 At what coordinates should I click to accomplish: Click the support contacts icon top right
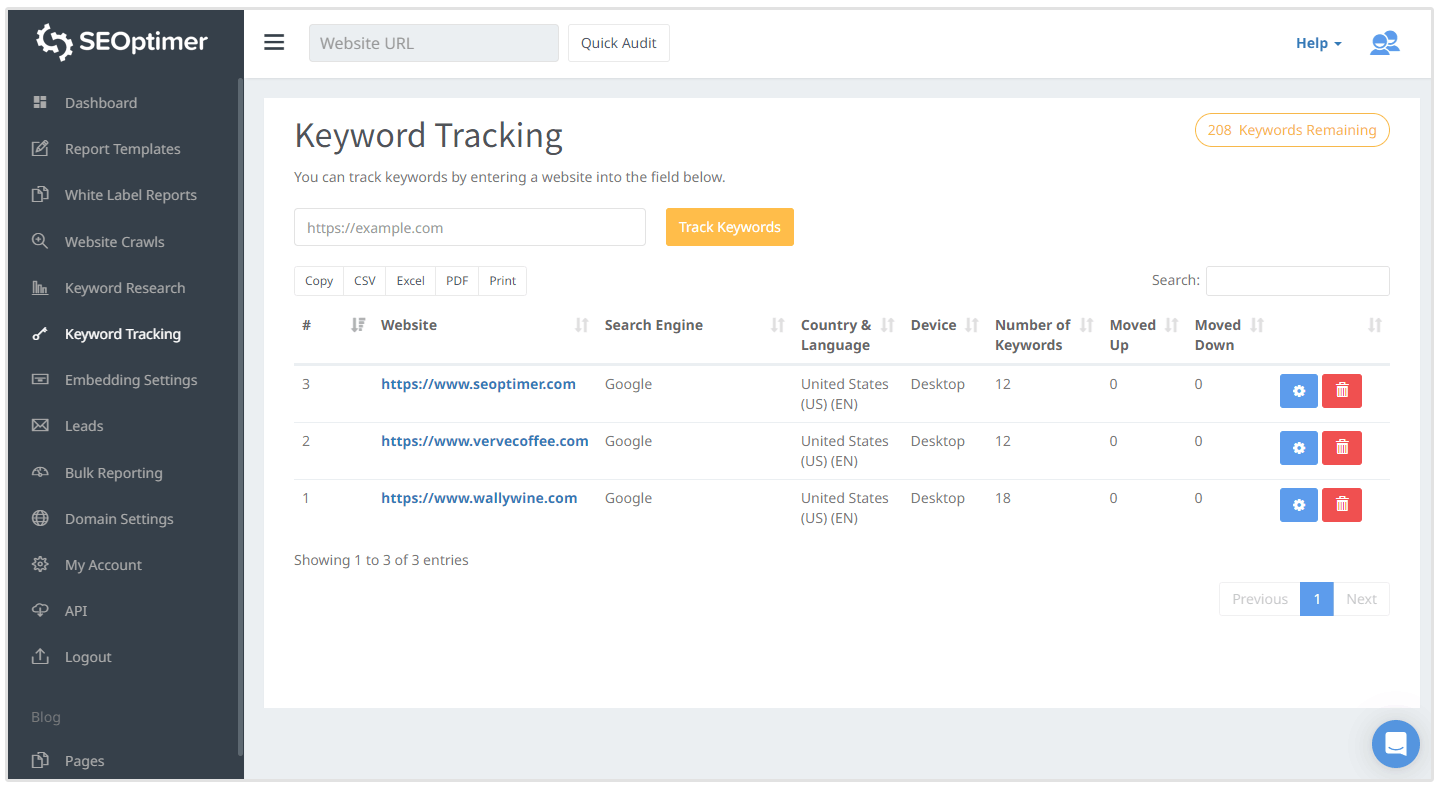click(1384, 43)
